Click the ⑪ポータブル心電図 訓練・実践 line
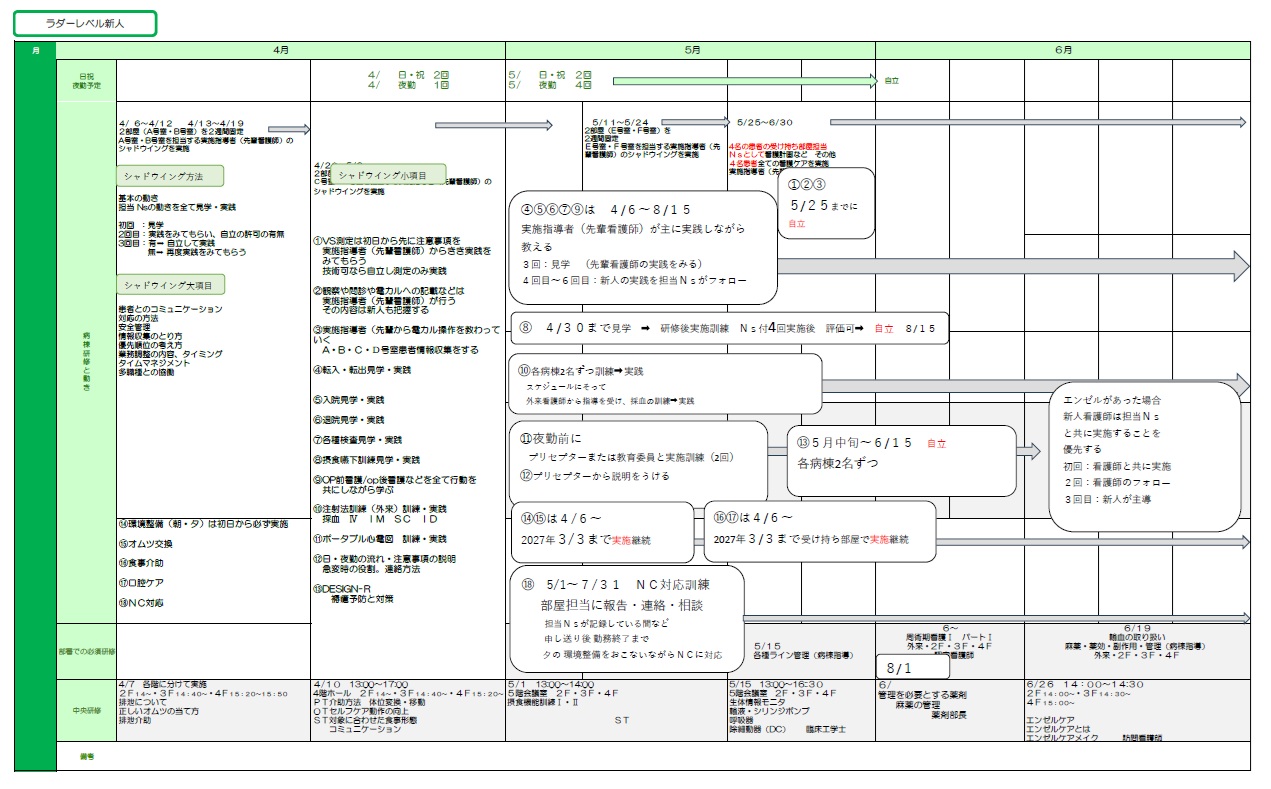Image resolution: width=1271 pixels, height=789 pixels. tap(381, 538)
